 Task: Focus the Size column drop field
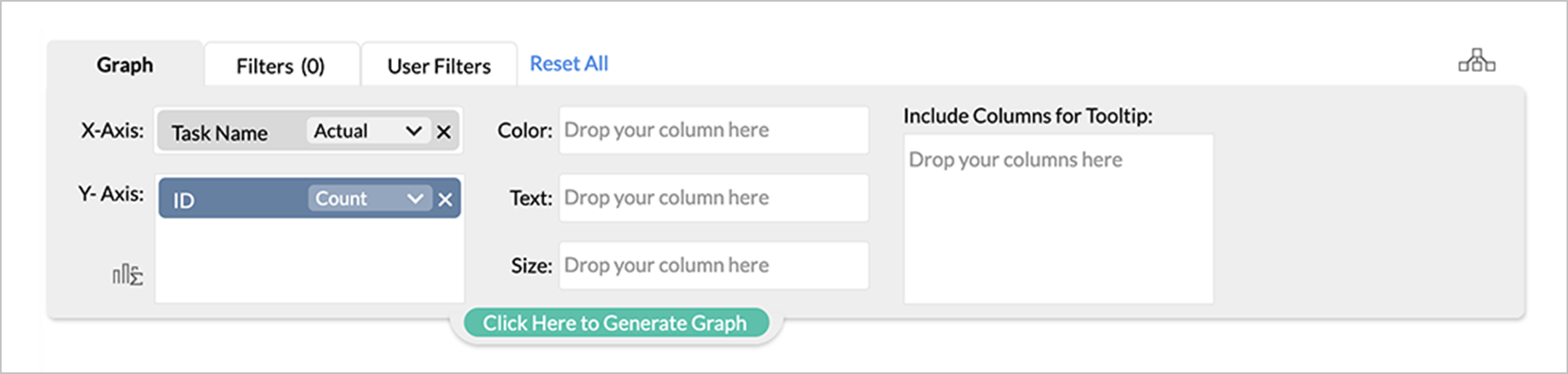(x=713, y=266)
